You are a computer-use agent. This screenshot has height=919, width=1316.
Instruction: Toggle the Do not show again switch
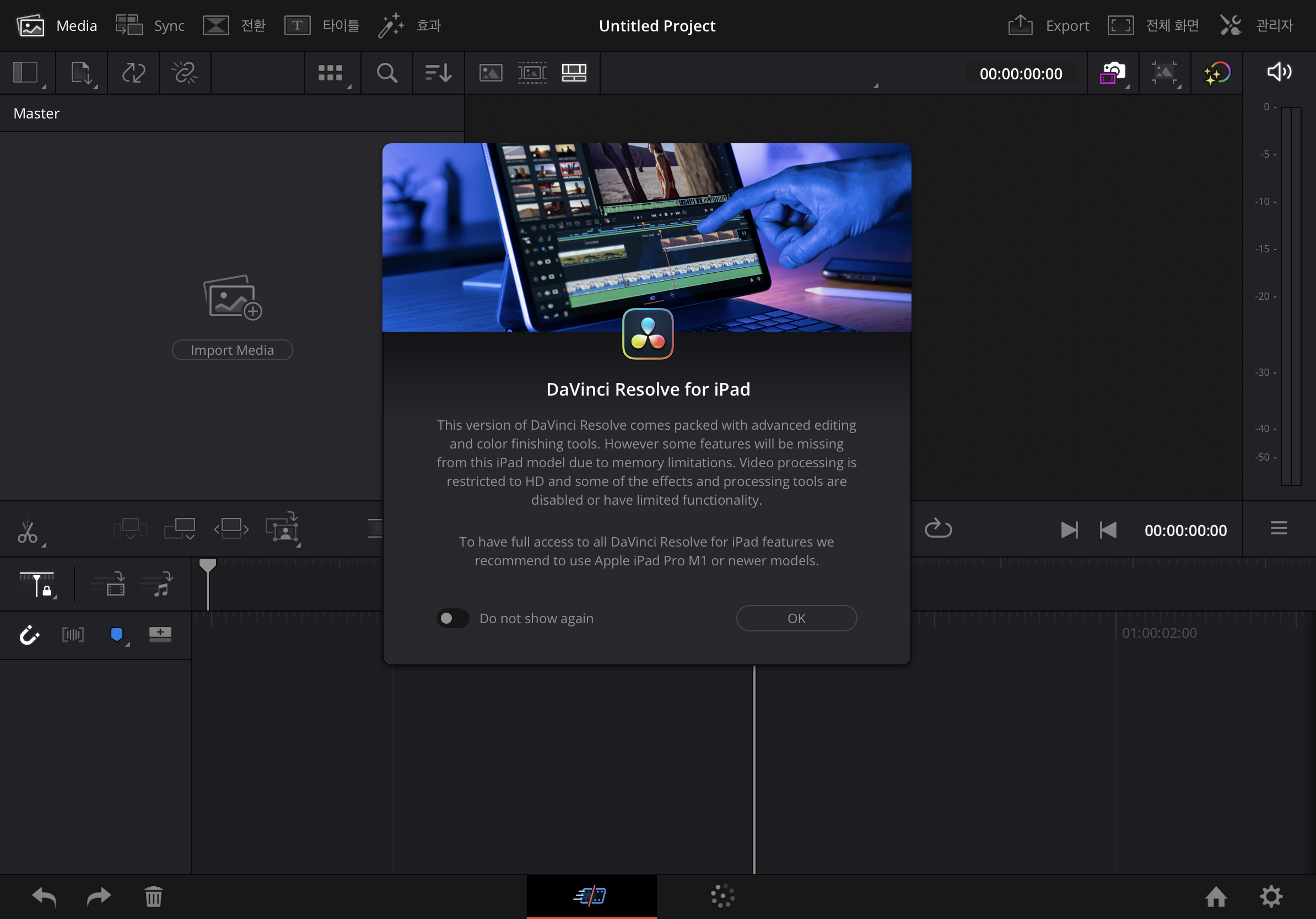[453, 618]
